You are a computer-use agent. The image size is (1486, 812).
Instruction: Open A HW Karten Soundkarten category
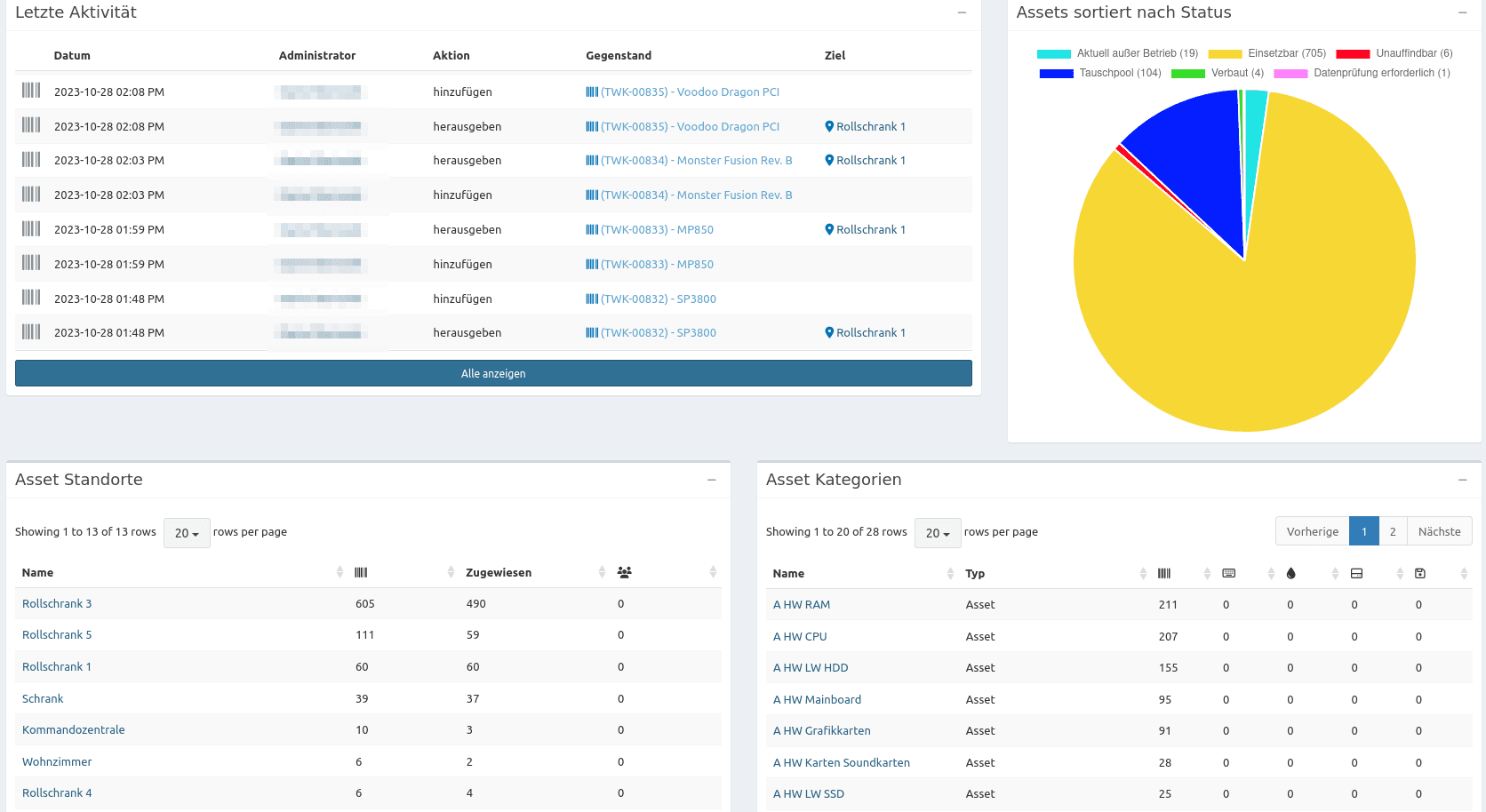[842, 762]
